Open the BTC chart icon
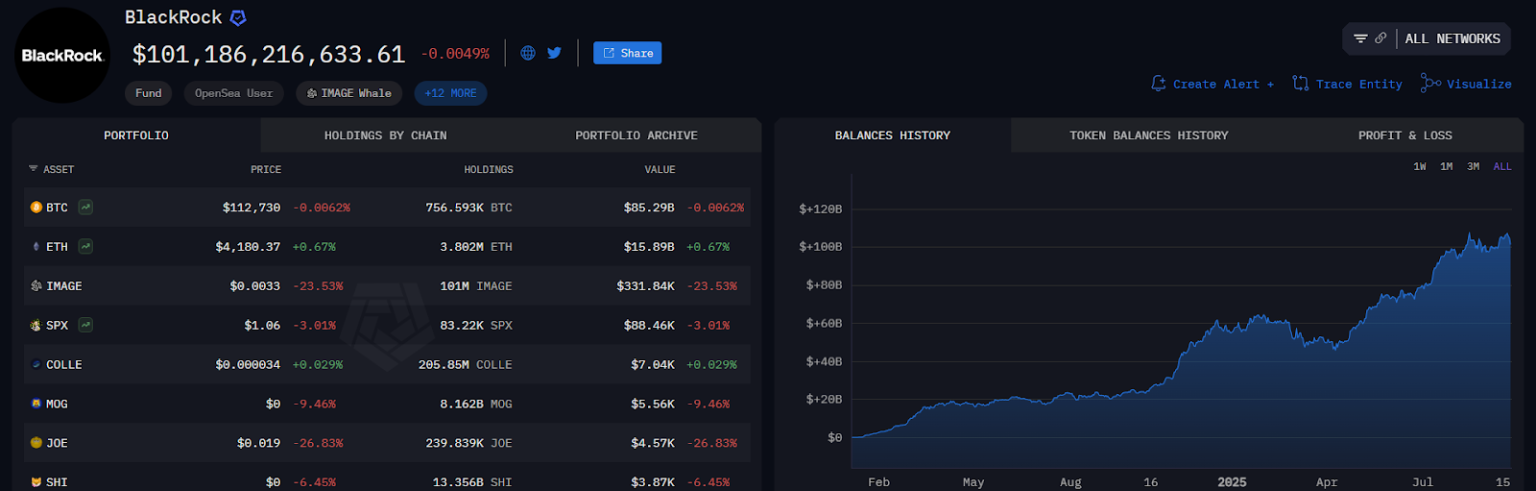The height and width of the screenshot is (491, 1536). click(86, 207)
